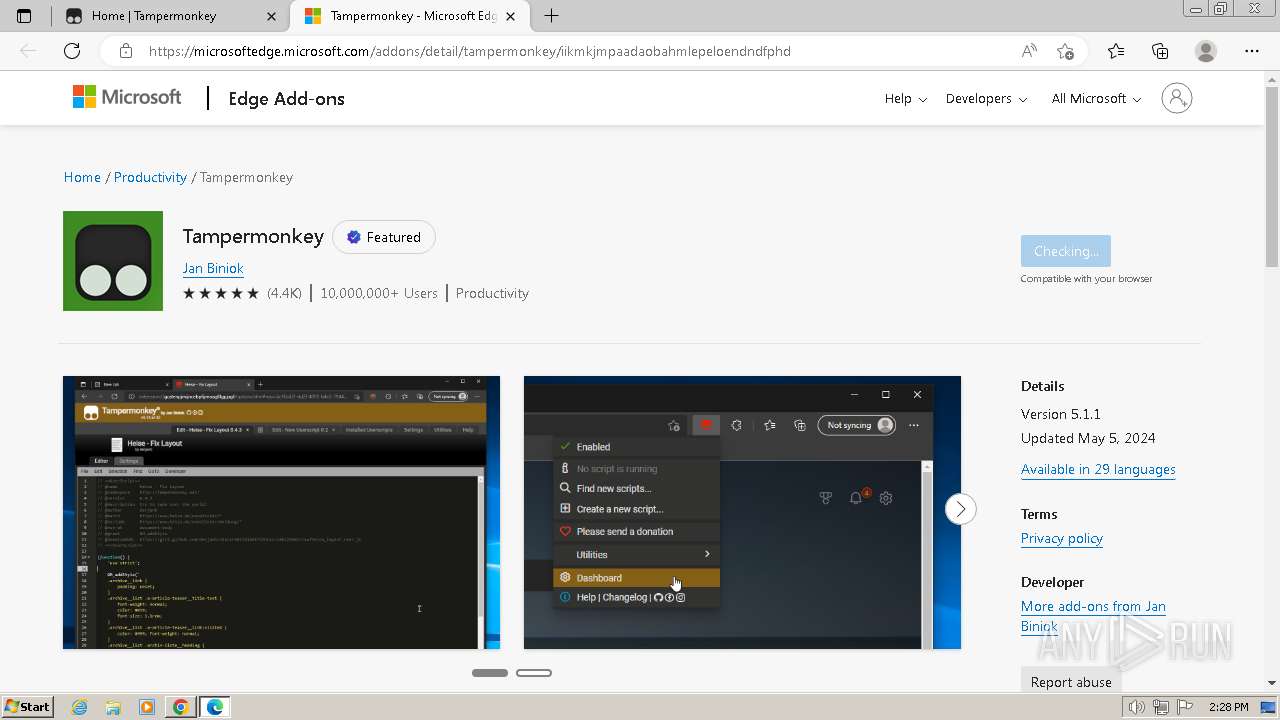Image resolution: width=1280 pixels, height=720 pixels.
Task: Launch Internet Explorer from taskbar
Action: coord(80,707)
